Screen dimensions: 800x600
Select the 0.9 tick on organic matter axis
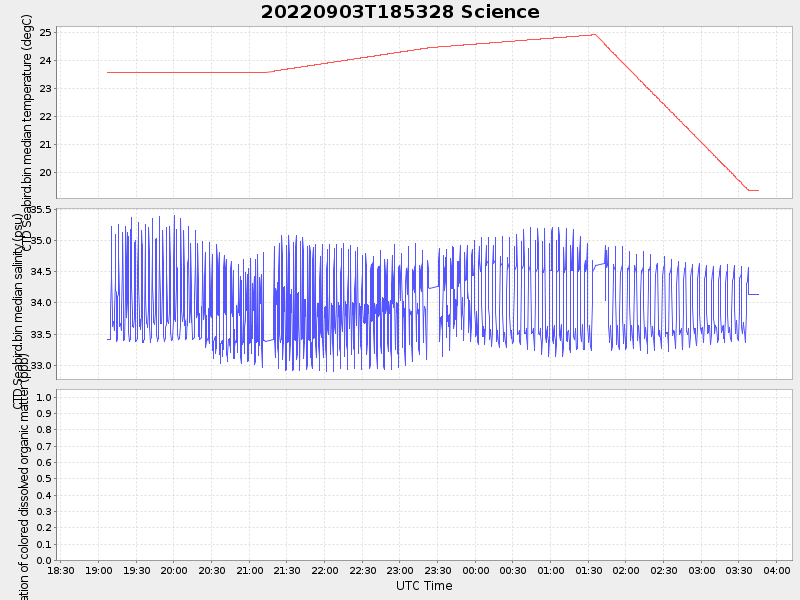44,414
